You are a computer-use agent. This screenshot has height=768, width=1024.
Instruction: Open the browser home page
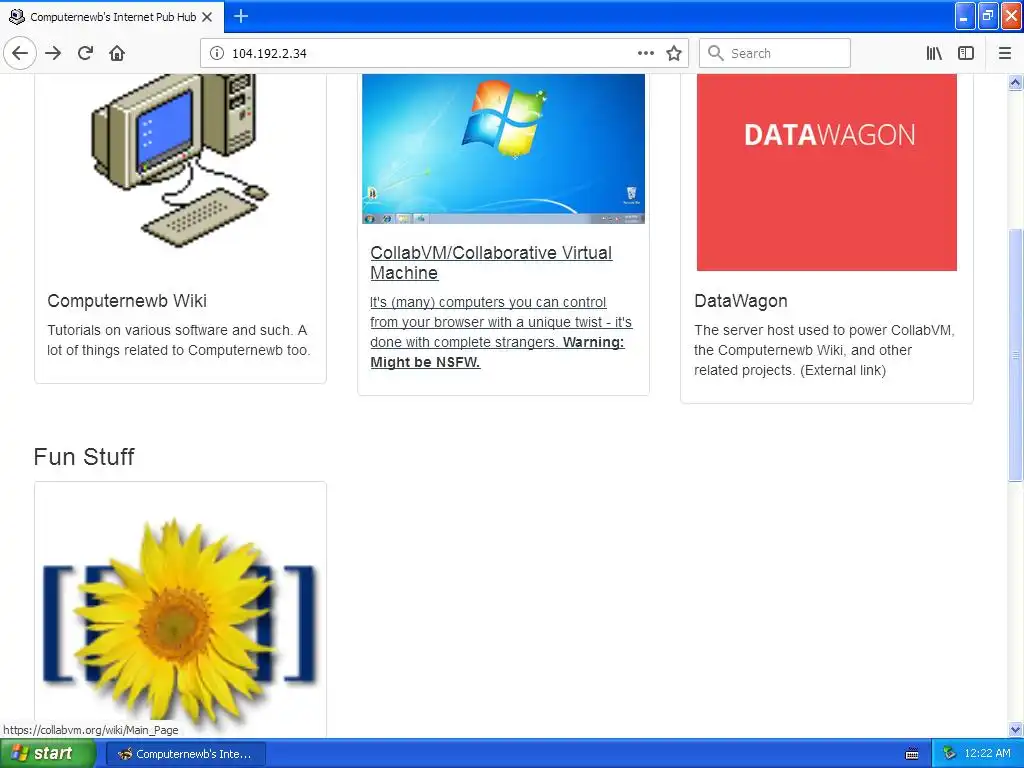point(117,53)
